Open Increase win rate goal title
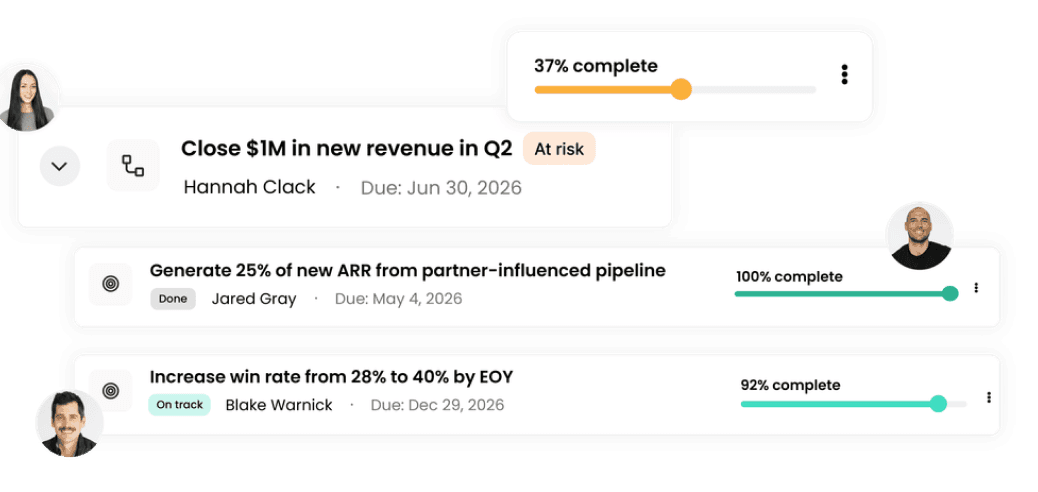The height and width of the screenshot is (492, 1038). point(332,377)
